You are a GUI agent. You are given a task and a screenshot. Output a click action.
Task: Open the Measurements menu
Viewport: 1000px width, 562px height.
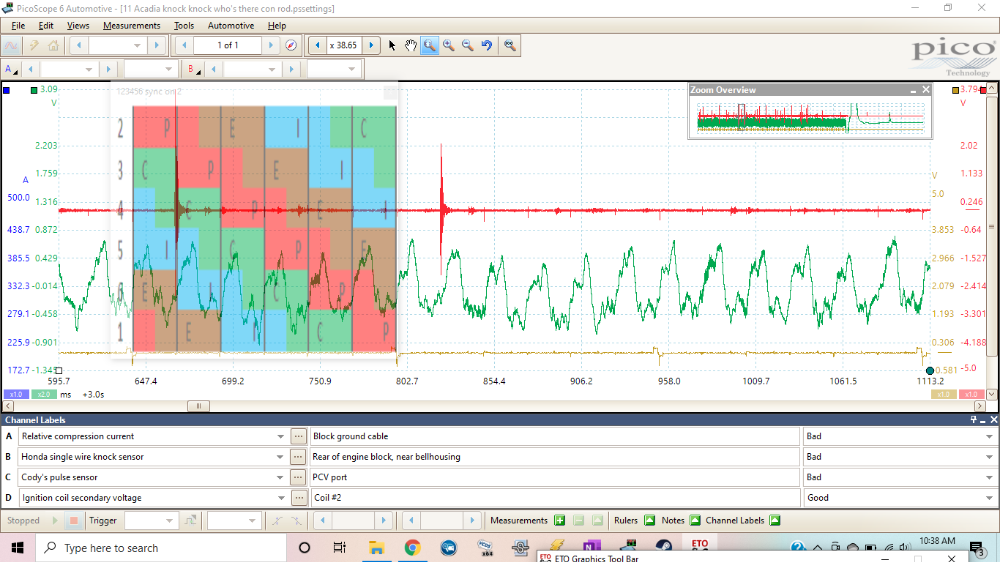click(131, 26)
